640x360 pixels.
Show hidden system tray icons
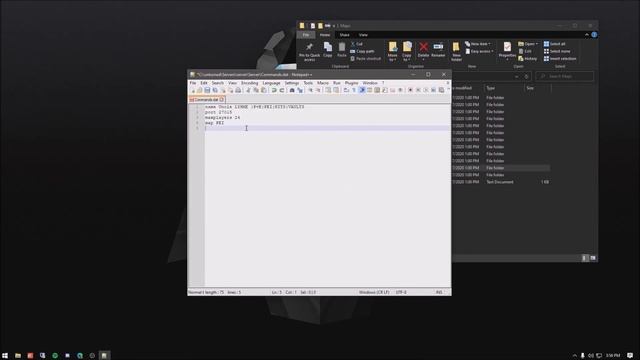(x=575, y=356)
